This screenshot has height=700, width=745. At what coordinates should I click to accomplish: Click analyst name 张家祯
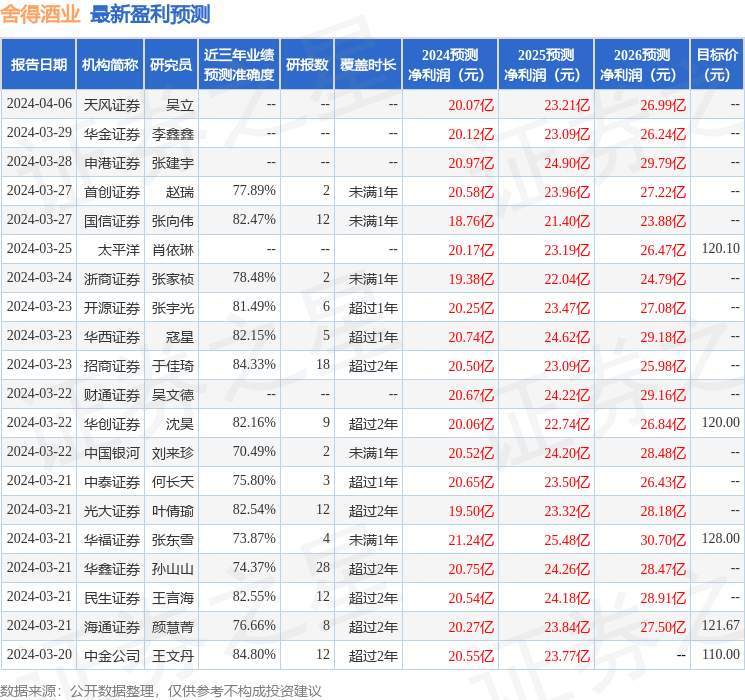tap(172, 279)
